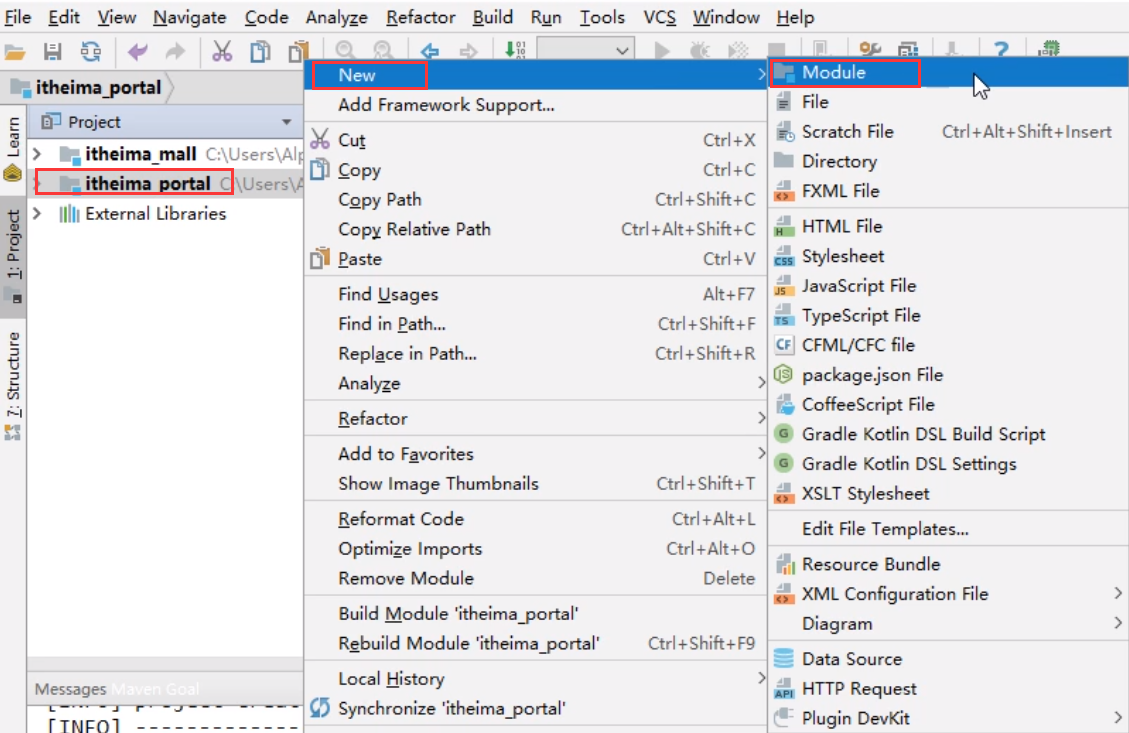Open the Build menu
Image resolution: width=1129 pixels, height=733 pixels.
(x=492, y=17)
